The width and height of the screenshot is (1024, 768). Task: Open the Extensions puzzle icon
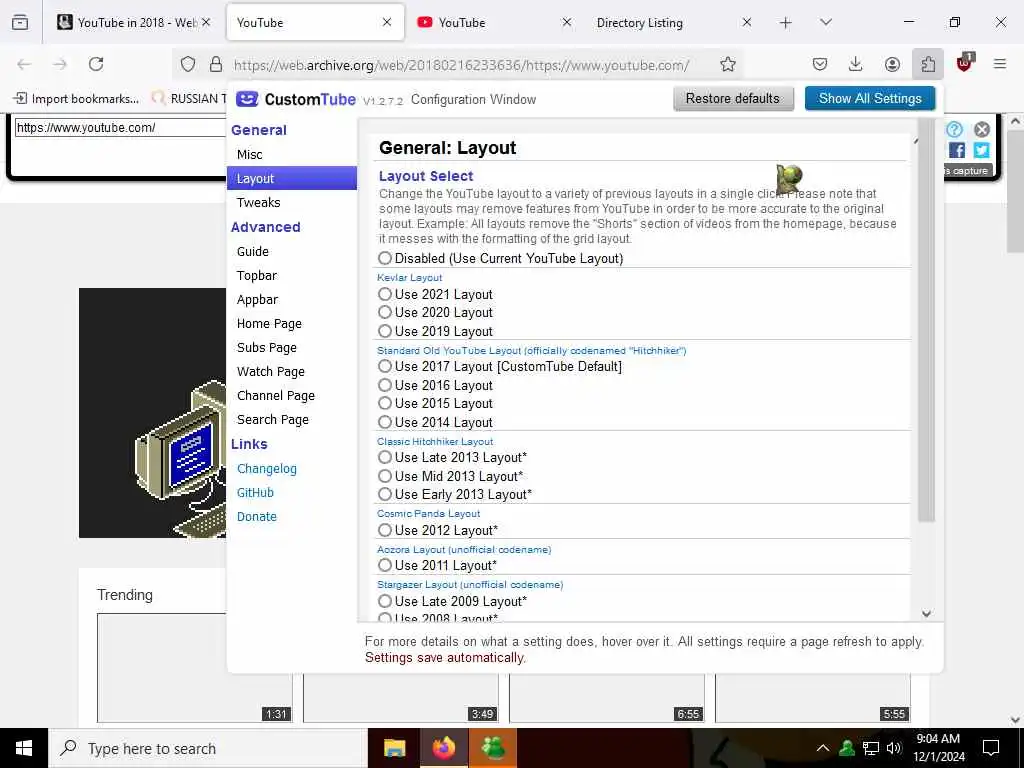(928, 64)
